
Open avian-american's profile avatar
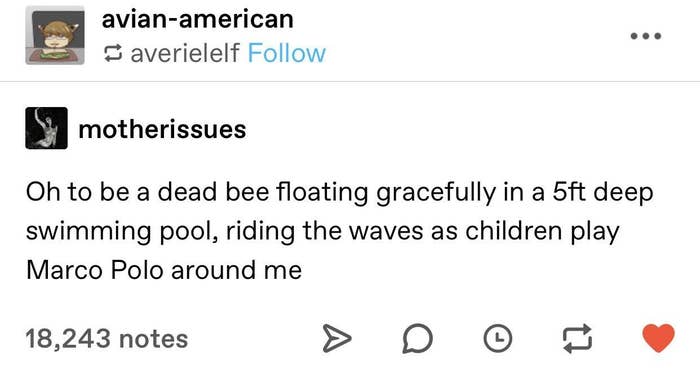click(55, 35)
